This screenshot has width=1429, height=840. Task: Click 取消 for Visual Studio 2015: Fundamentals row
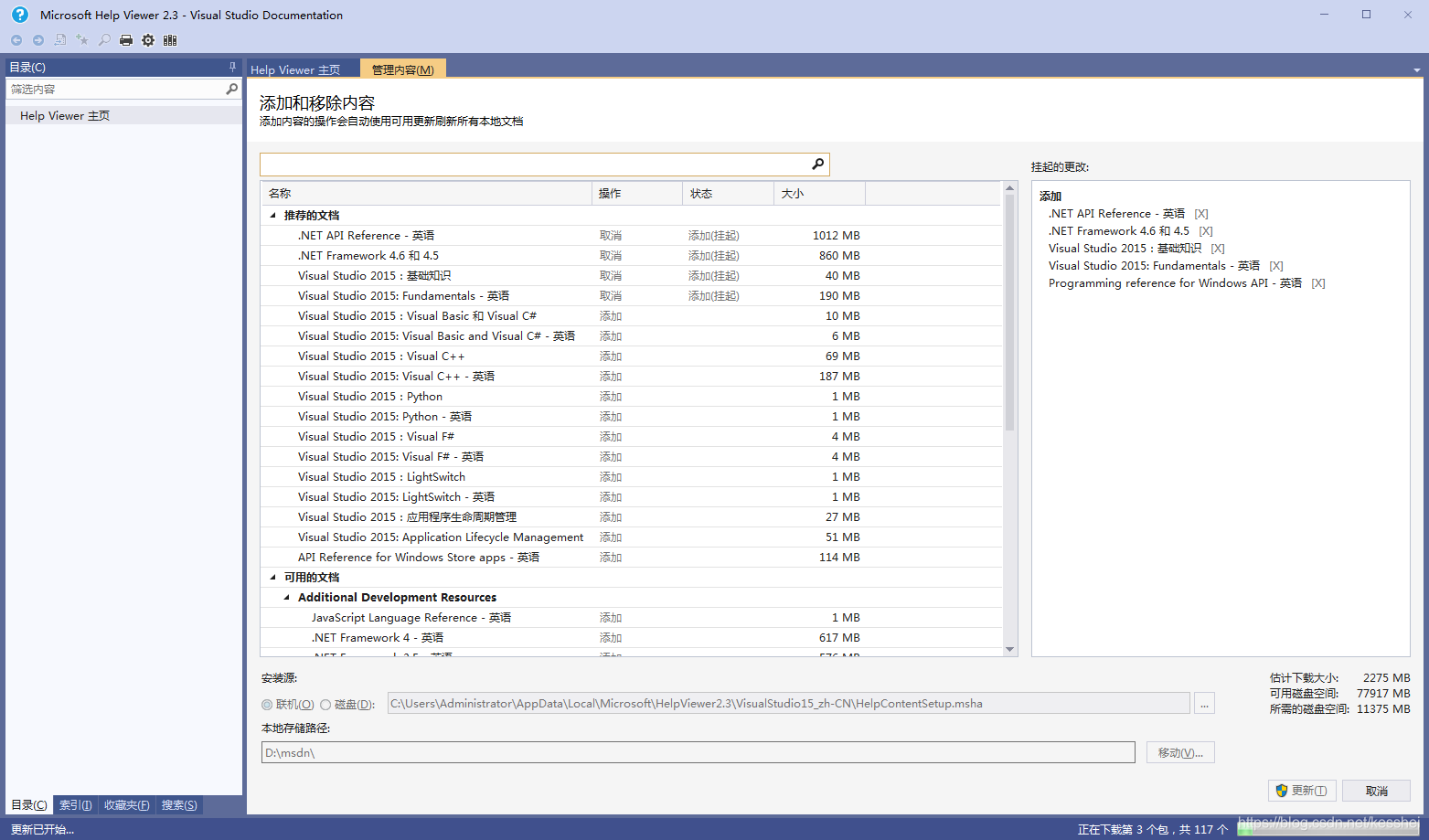[x=611, y=296]
